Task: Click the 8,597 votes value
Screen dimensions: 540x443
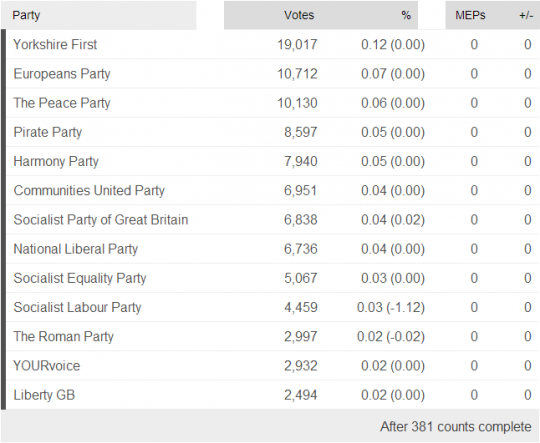Action: pyautogui.click(x=301, y=133)
